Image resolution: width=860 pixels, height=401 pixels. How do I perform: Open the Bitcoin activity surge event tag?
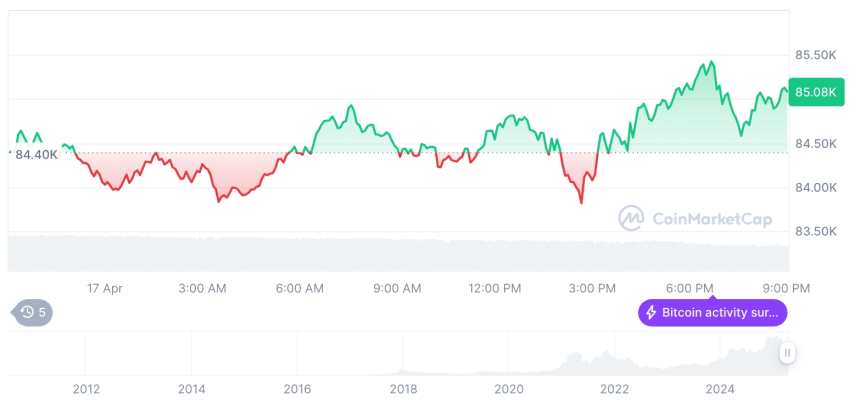713,312
